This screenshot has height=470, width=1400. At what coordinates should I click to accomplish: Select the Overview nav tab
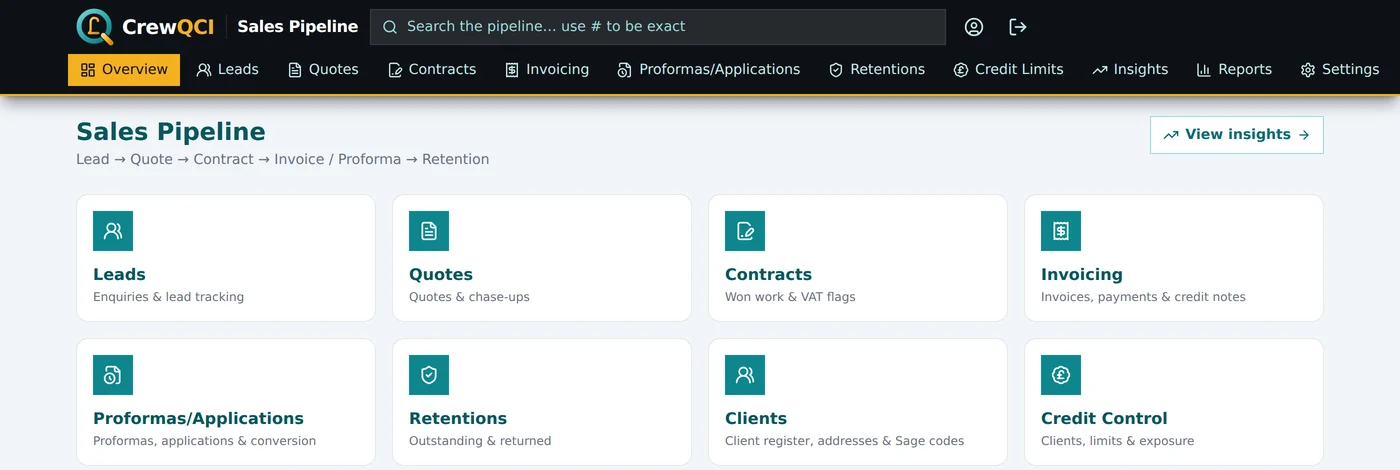124,70
